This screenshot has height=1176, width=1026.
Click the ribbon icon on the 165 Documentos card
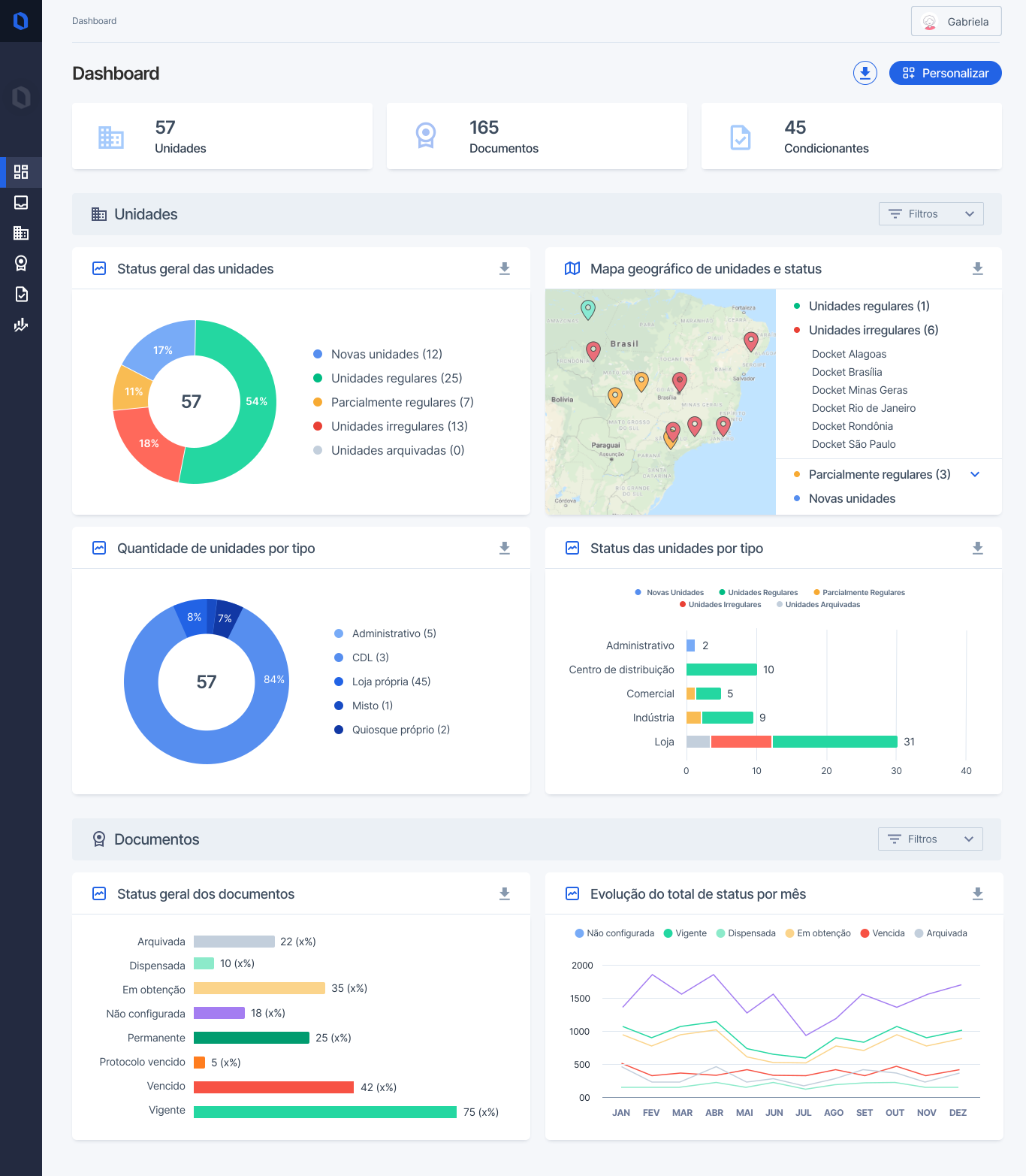pyautogui.click(x=426, y=136)
